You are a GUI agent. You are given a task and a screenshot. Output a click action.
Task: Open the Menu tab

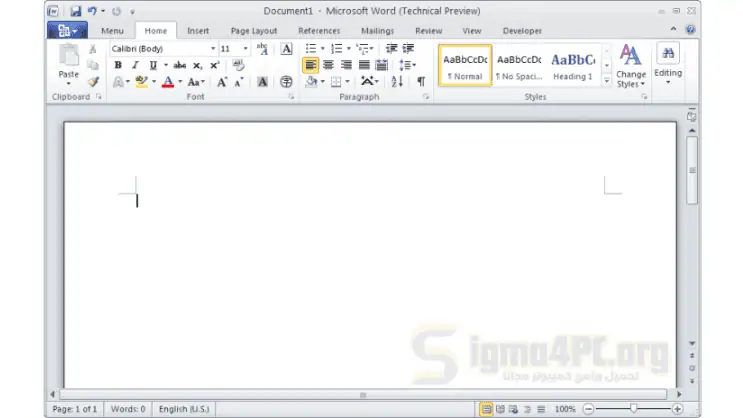(x=112, y=31)
